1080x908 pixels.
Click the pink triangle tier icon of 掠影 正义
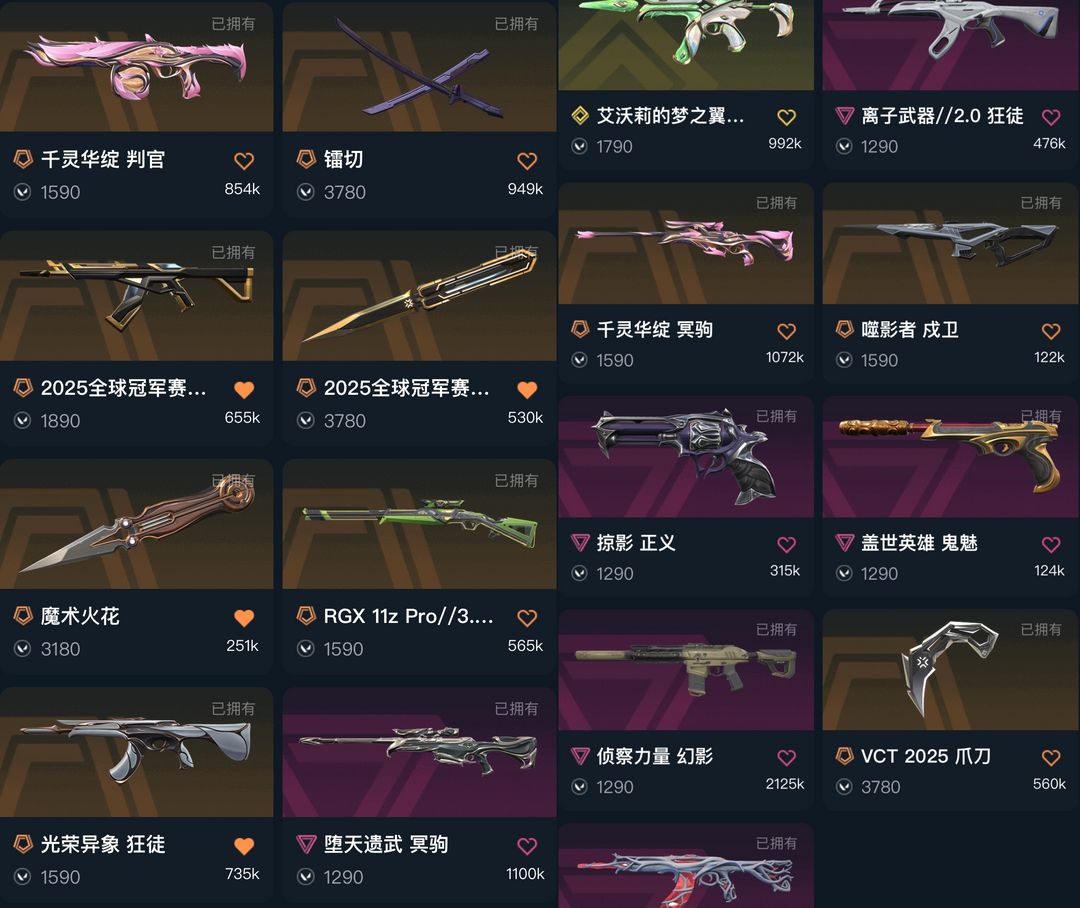(580, 543)
